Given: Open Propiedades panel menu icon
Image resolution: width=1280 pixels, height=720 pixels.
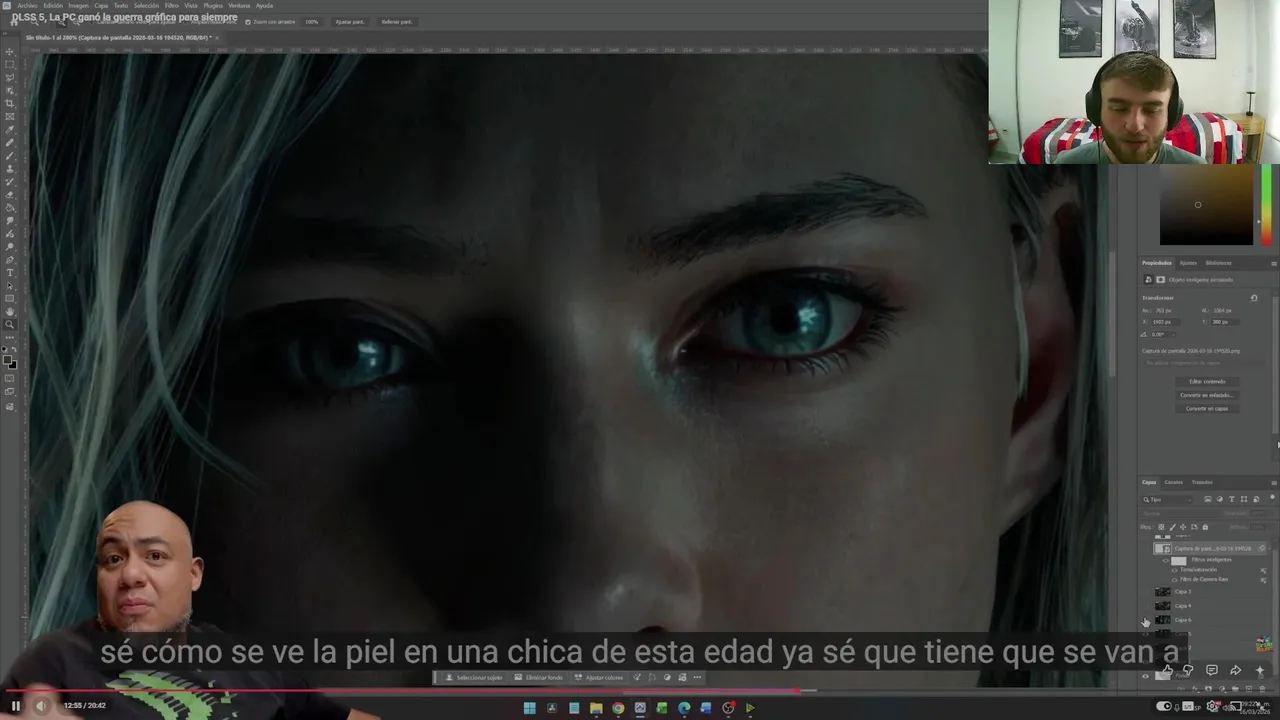Looking at the screenshot, I should coord(1274,263).
